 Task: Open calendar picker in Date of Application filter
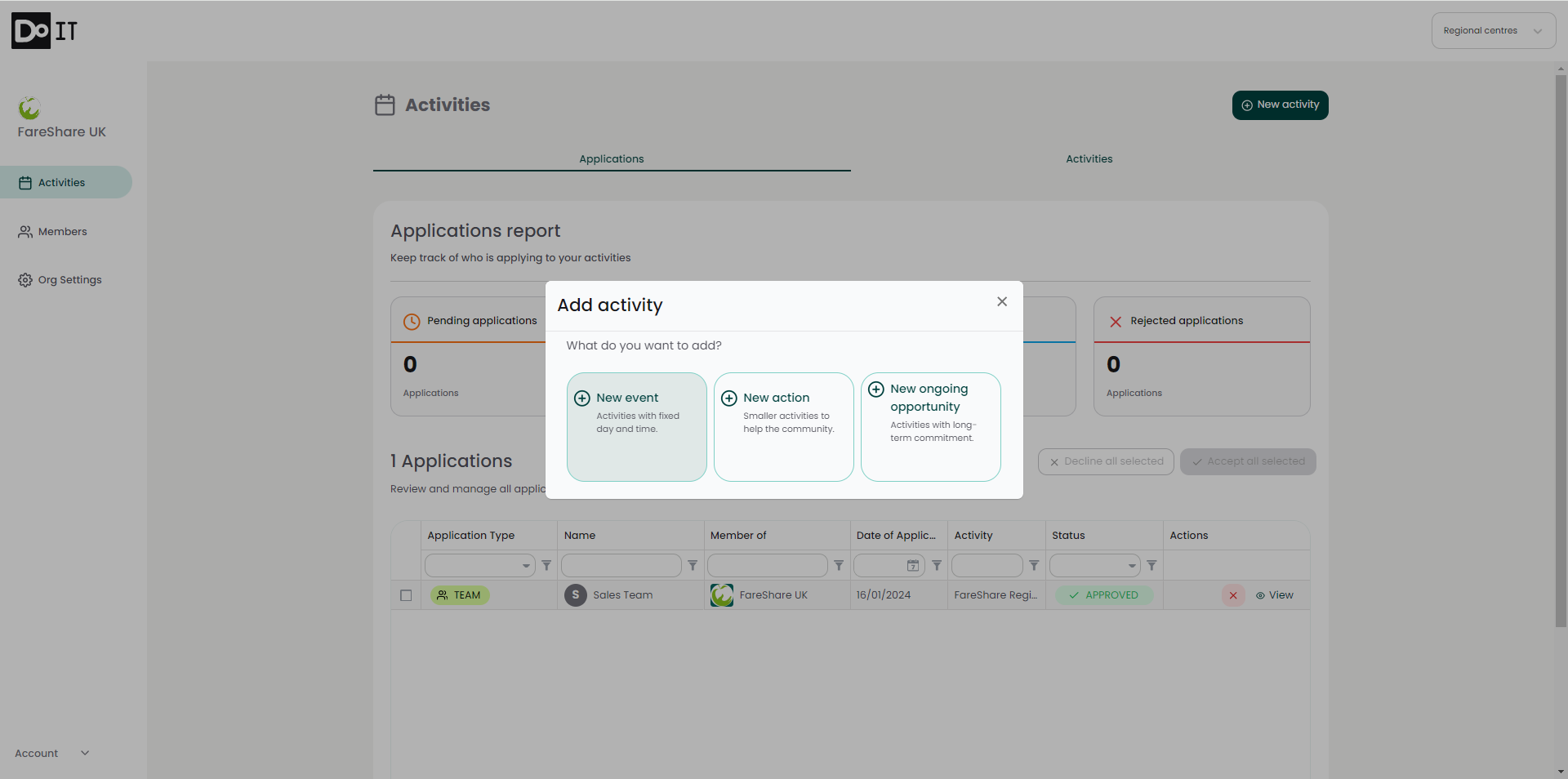(x=913, y=565)
